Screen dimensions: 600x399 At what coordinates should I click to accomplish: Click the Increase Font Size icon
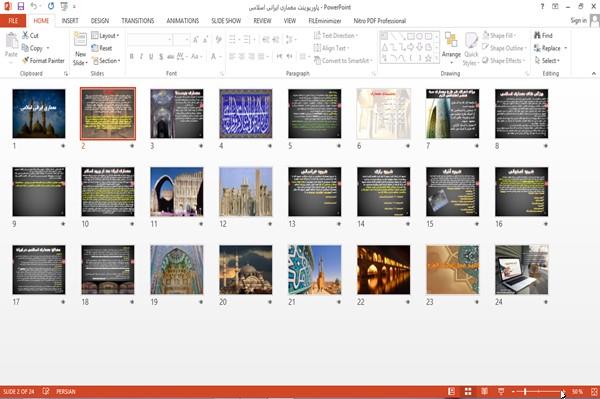pyautogui.click(x=196, y=39)
